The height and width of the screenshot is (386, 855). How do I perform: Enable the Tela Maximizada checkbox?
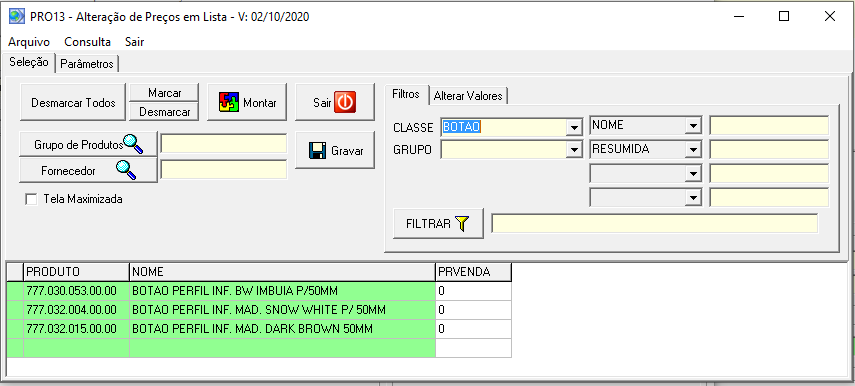[31, 200]
